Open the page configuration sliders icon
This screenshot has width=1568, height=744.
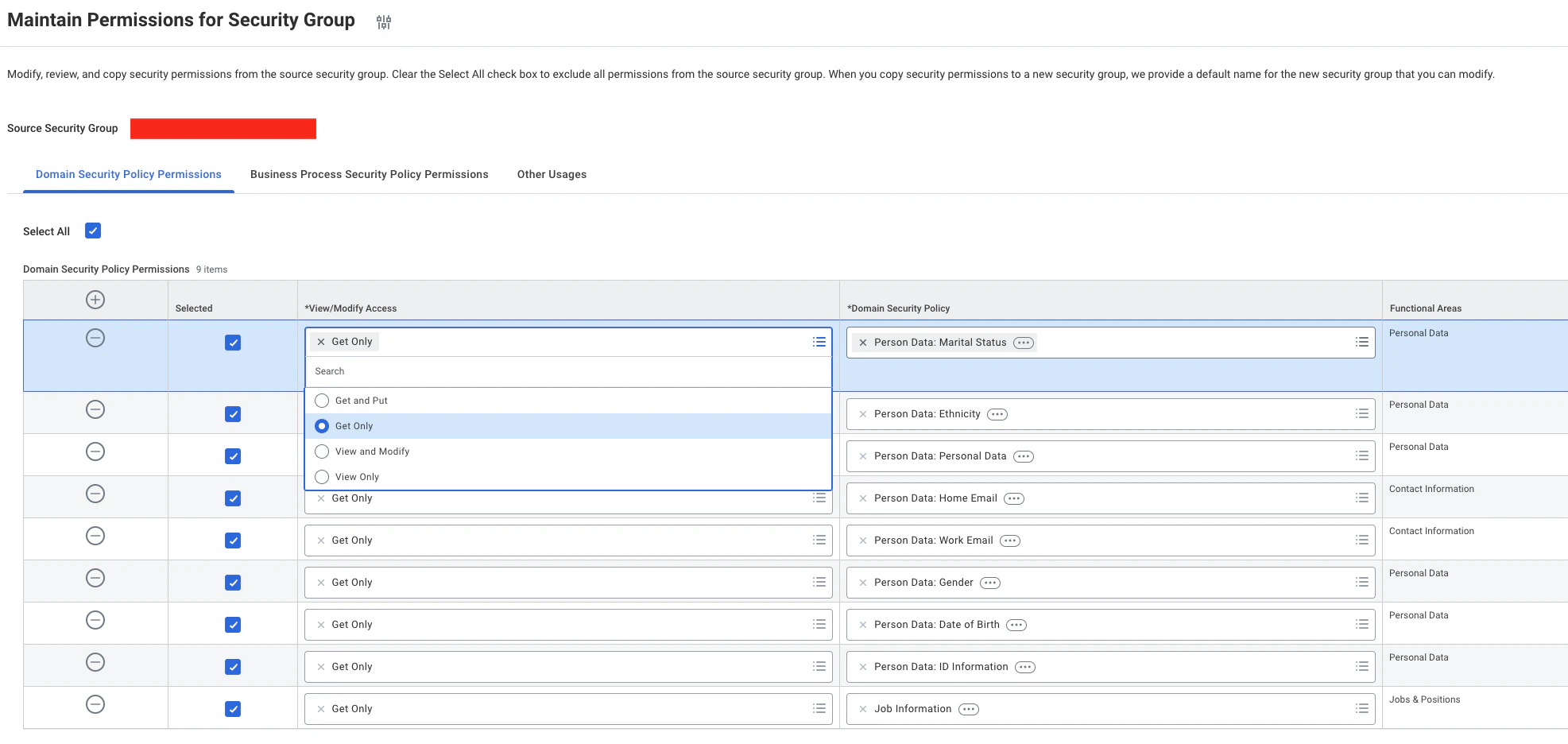384,22
